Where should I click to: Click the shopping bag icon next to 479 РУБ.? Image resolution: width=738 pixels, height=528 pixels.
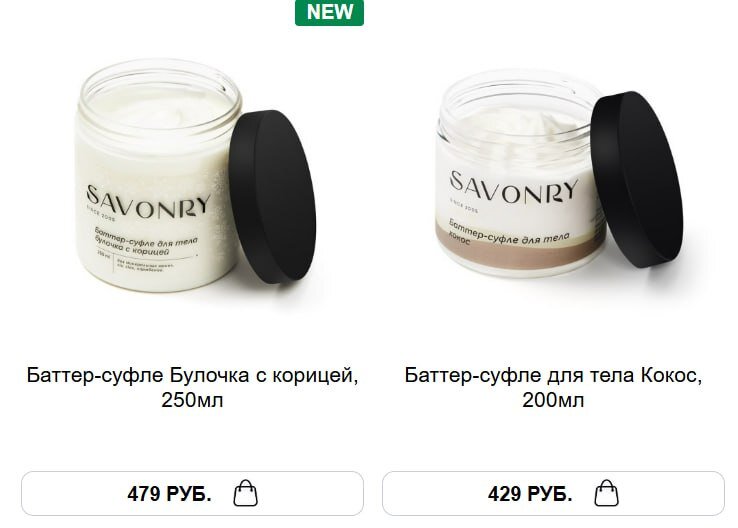[x=246, y=493]
